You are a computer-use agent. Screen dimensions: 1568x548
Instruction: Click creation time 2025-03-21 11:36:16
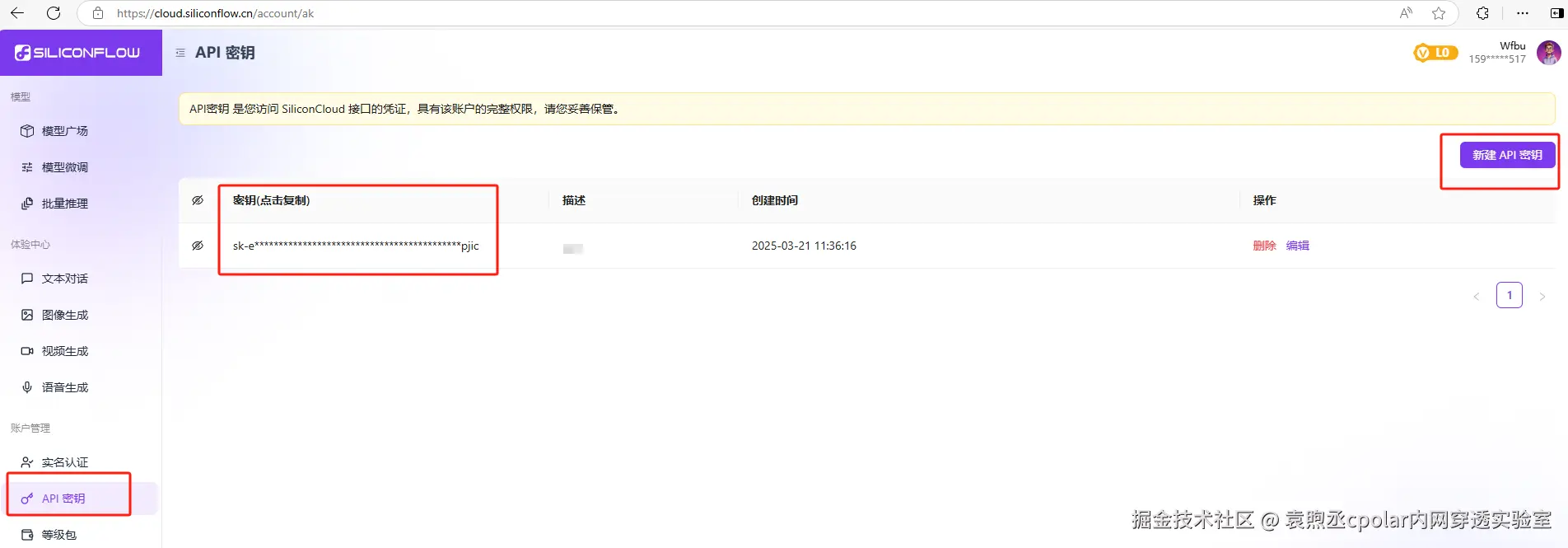[x=804, y=246]
